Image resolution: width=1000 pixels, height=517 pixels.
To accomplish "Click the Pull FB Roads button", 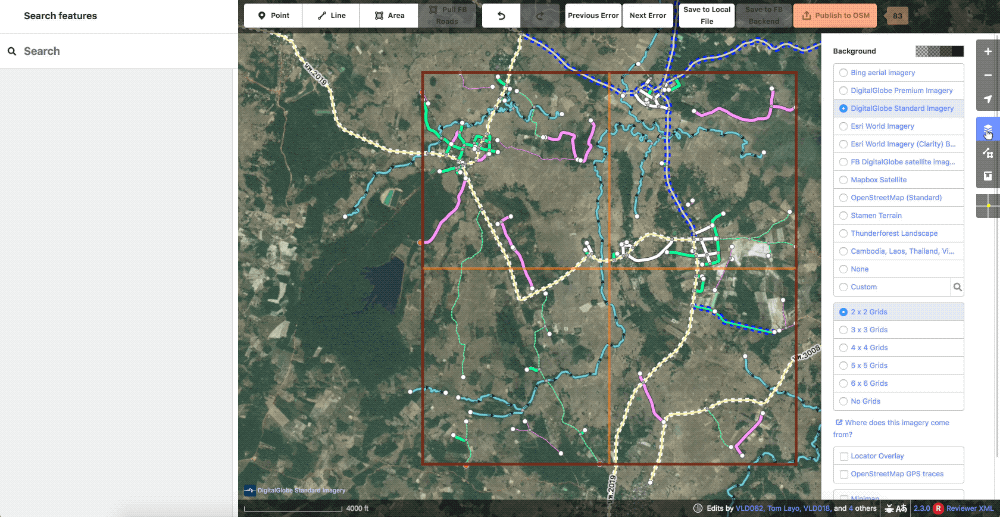I will point(447,15).
